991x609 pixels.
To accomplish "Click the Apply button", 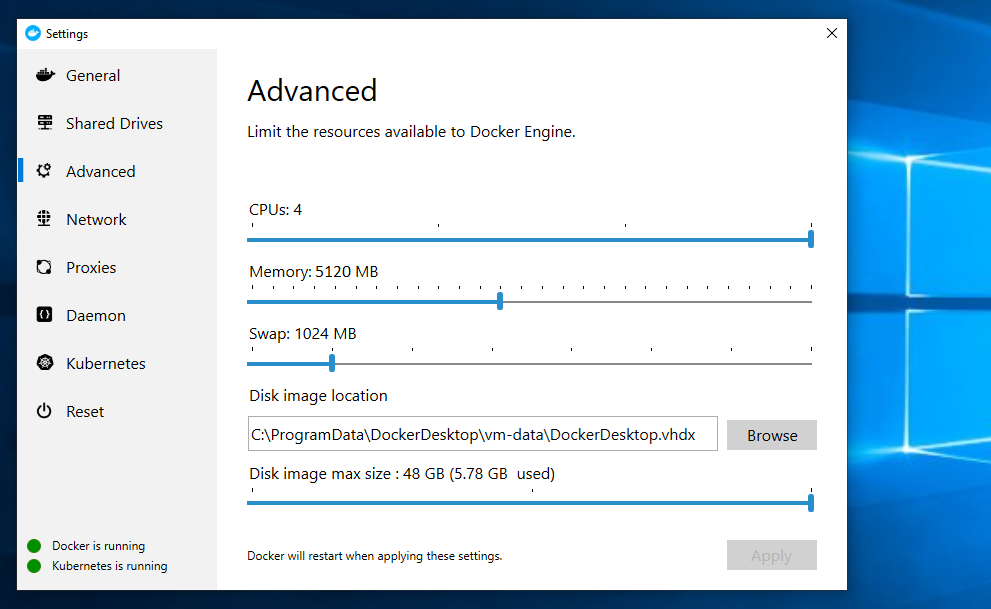I will pos(772,555).
